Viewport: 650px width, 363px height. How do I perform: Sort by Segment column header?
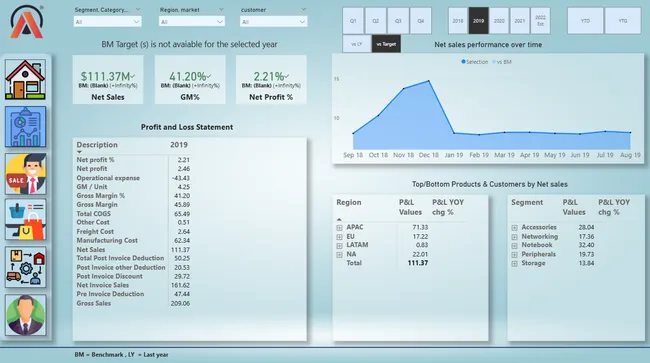(x=527, y=202)
